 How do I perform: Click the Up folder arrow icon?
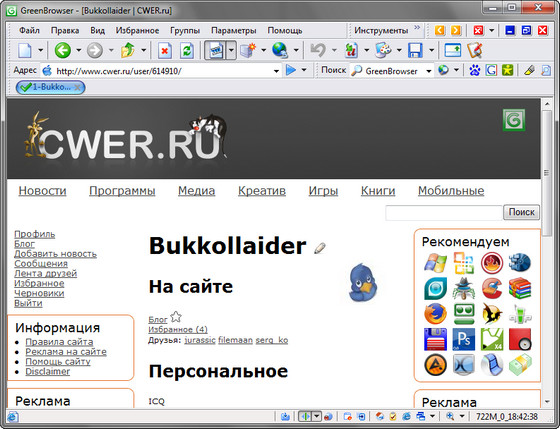[x=128, y=50]
